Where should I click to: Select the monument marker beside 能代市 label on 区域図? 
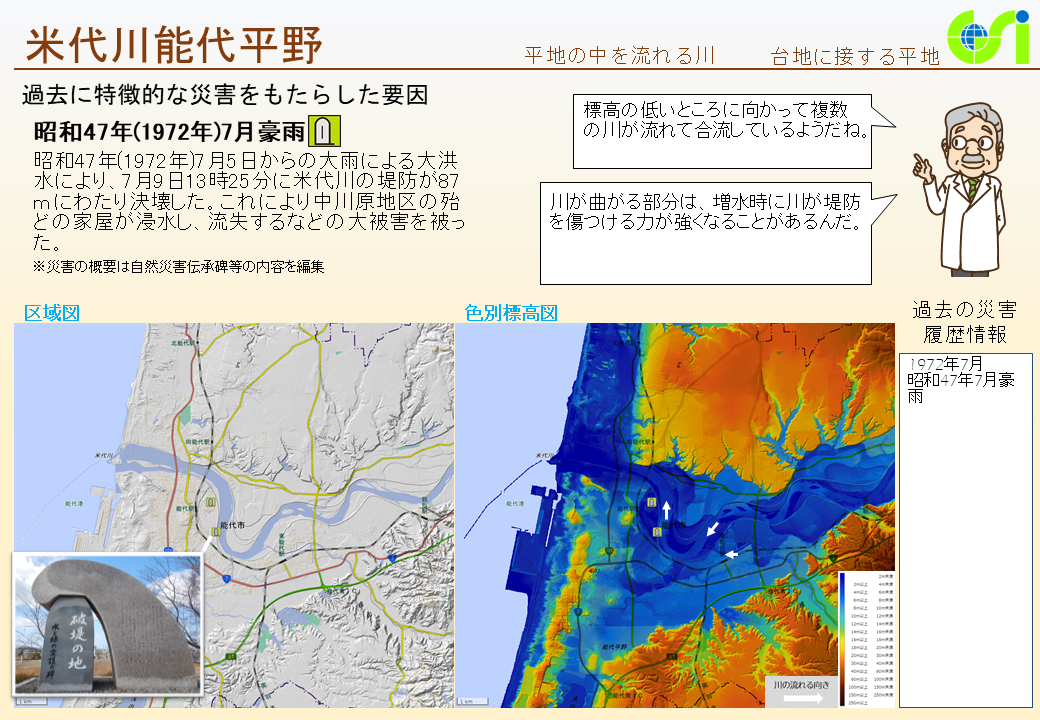(215, 531)
